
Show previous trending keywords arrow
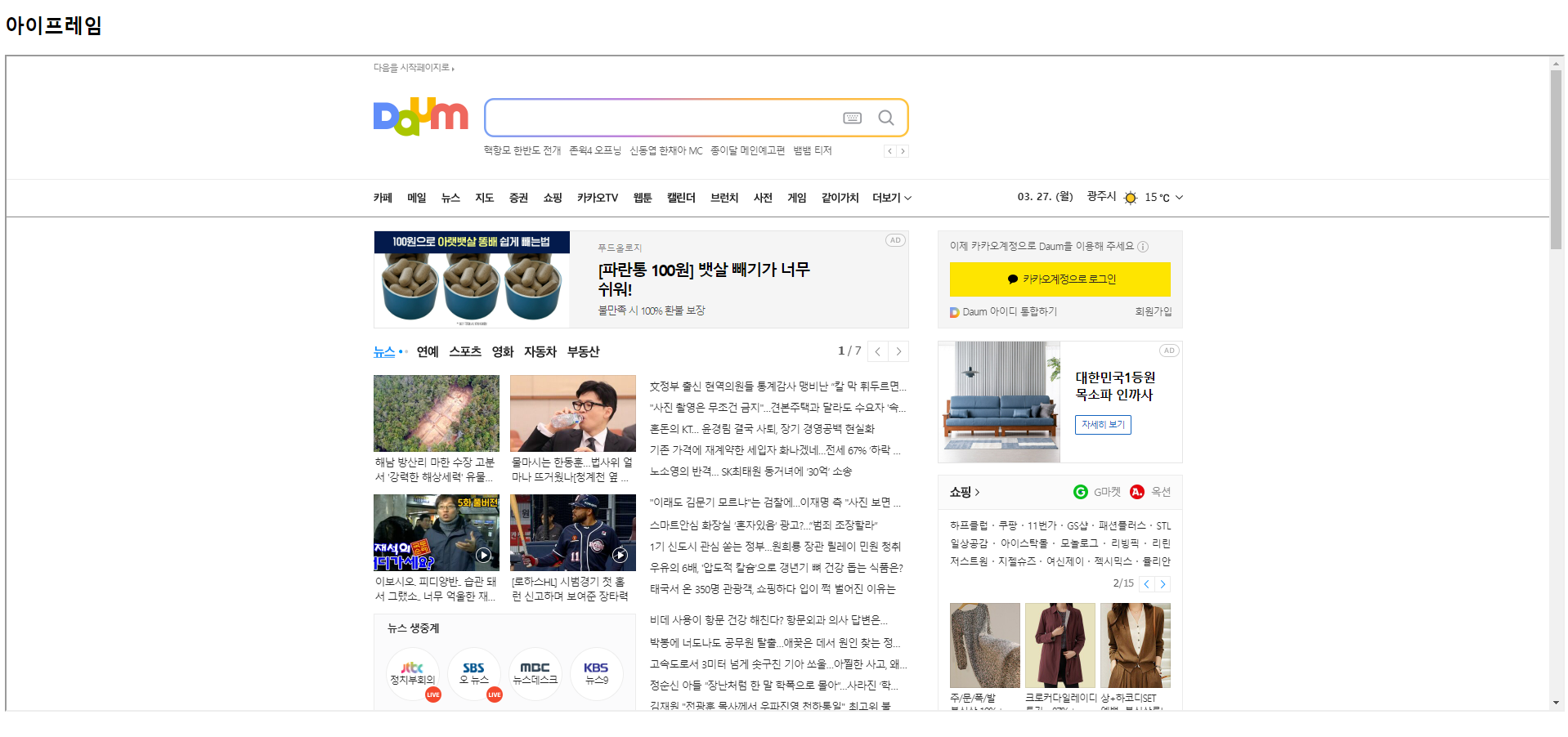[x=890, y=151]
